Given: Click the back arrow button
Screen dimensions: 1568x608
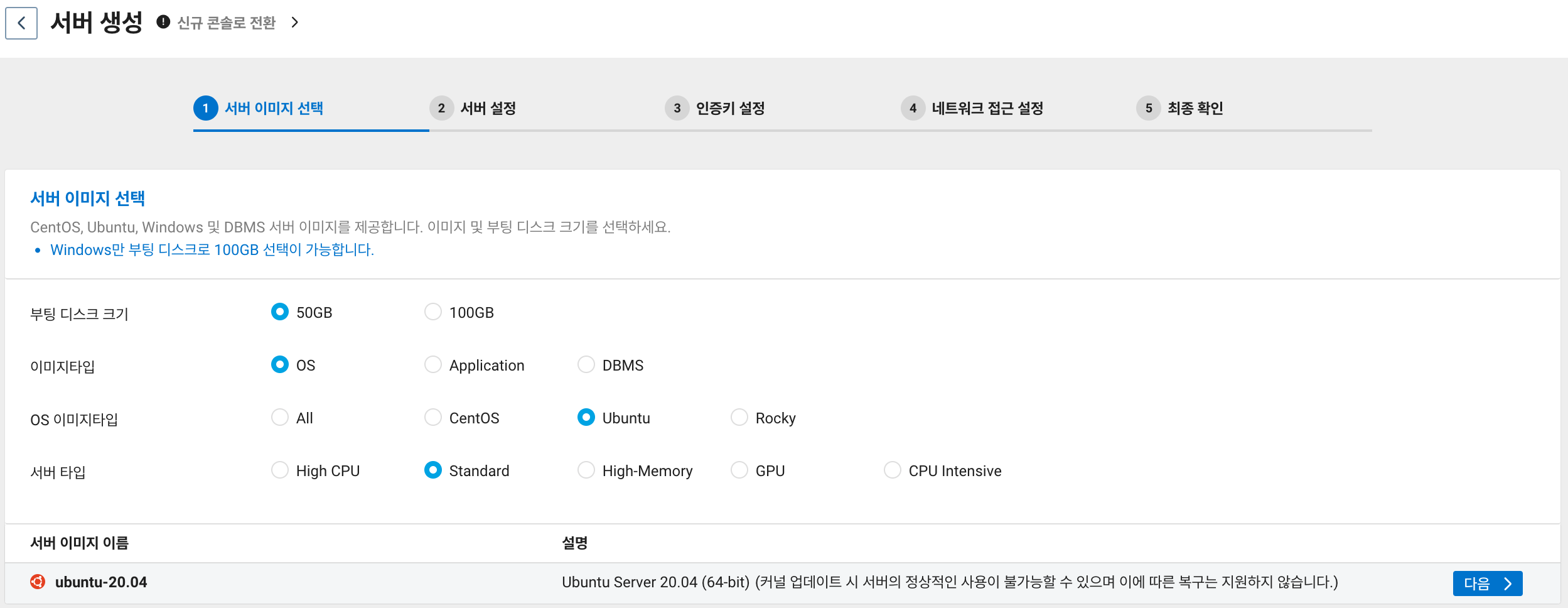Looking at the screenshot, I should click(21, 23).
